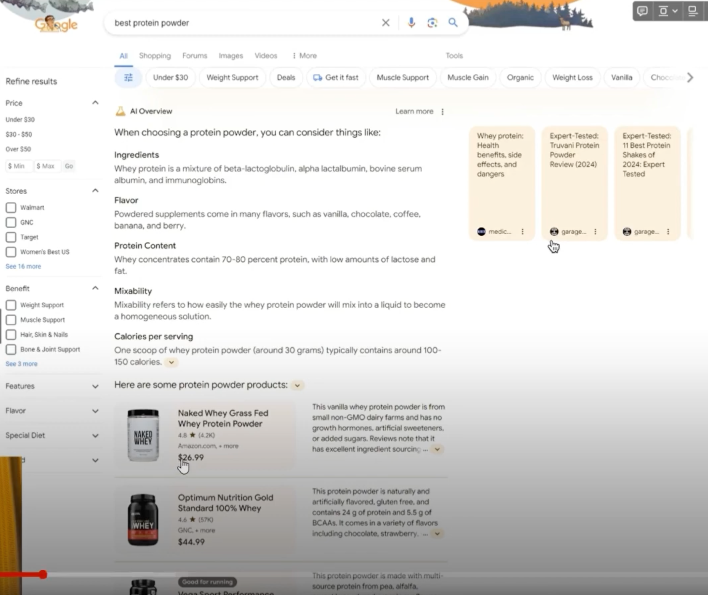Screen dimensions: 708x595
Task: Open the Tools menu
Action: 454,56
